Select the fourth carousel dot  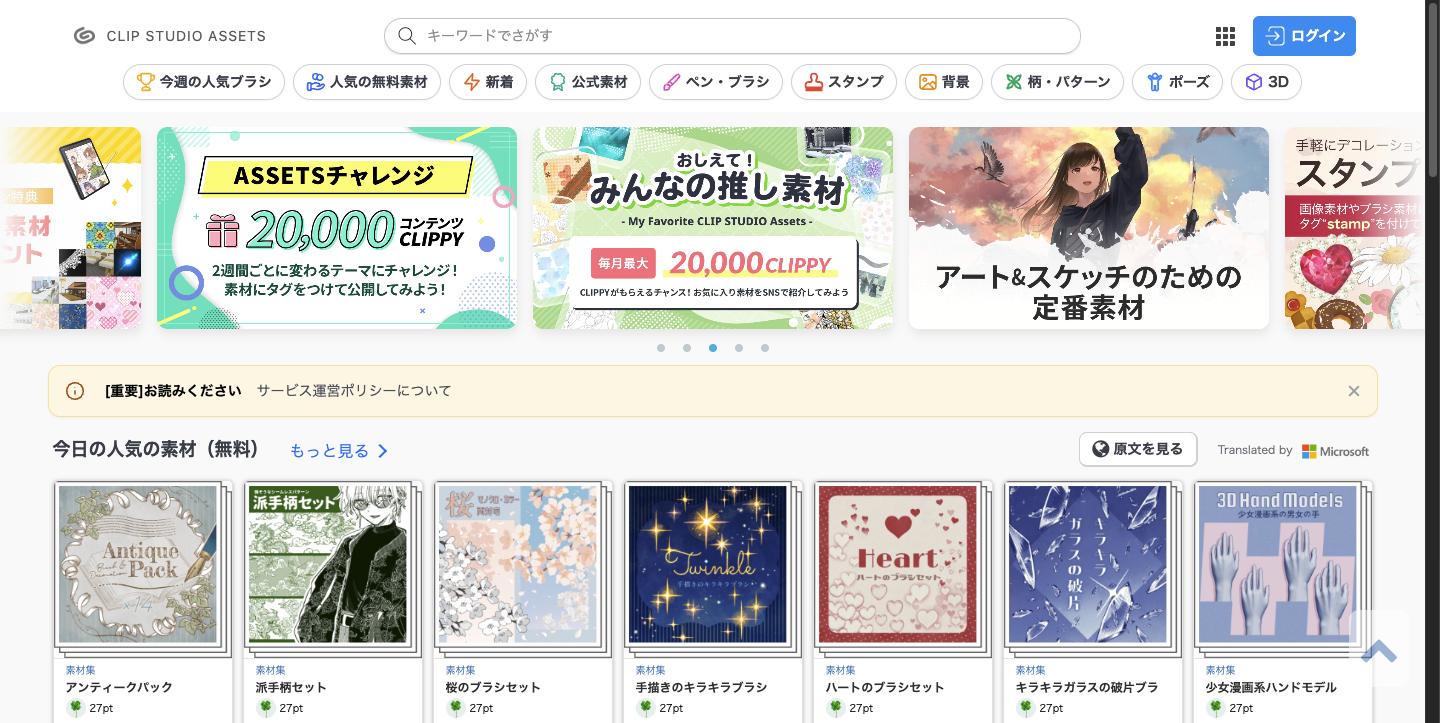(739, 348)
